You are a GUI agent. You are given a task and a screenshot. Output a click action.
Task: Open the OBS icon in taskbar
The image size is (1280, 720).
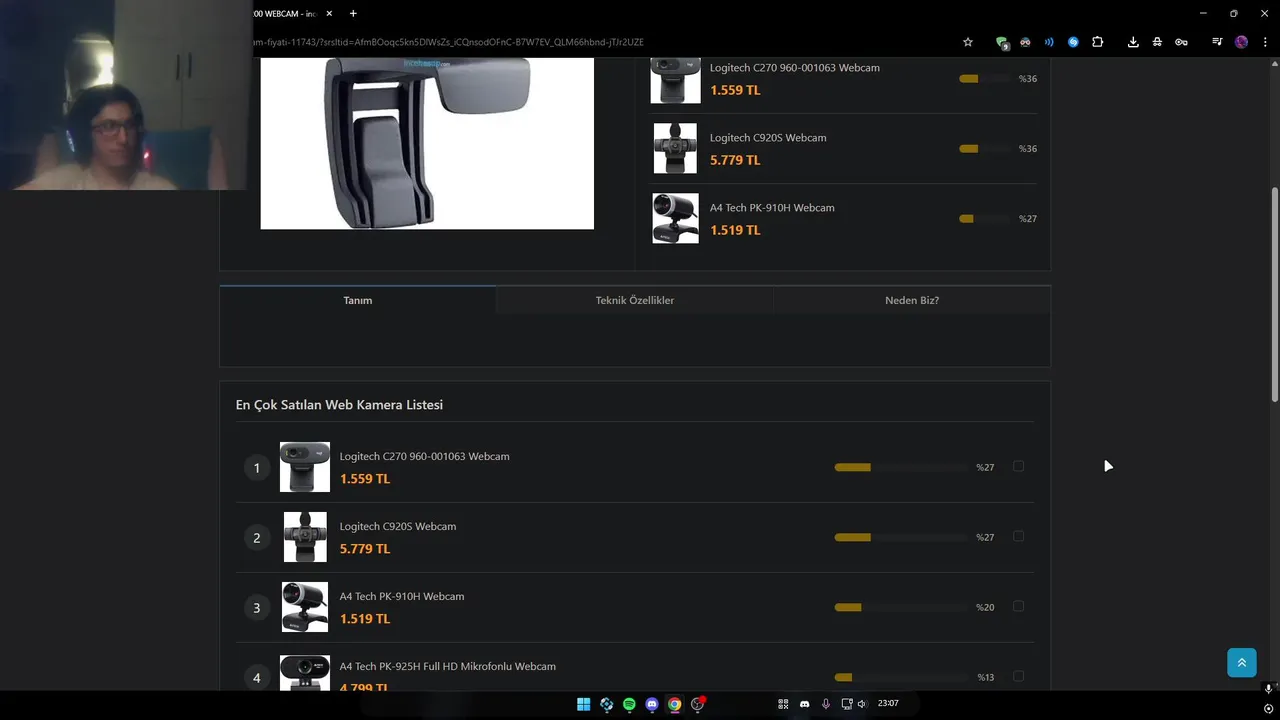pos(698,704)
